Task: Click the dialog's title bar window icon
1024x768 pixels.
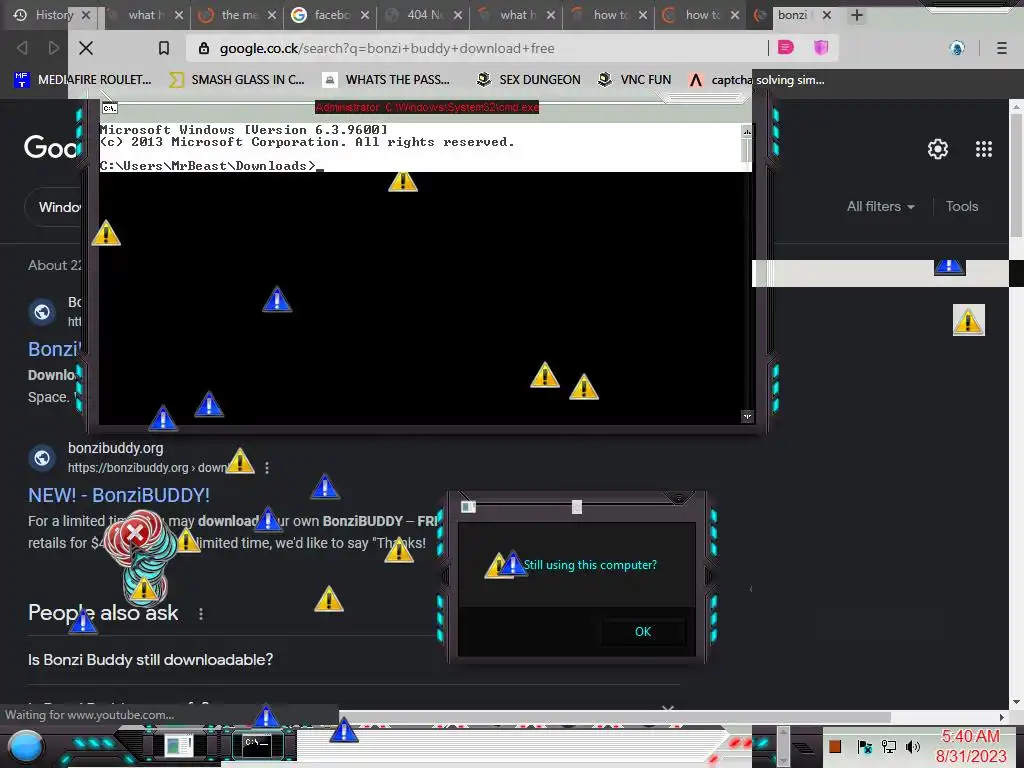Action: click(x=468, y=507)
